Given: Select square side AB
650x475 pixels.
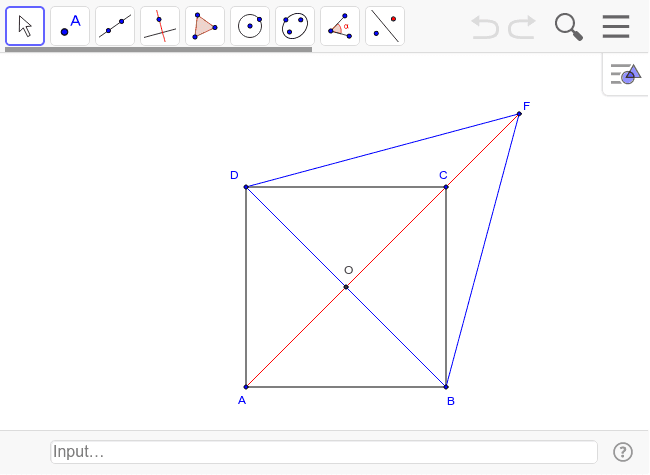Looking at the screenshot, I should (x=346, y=387).
